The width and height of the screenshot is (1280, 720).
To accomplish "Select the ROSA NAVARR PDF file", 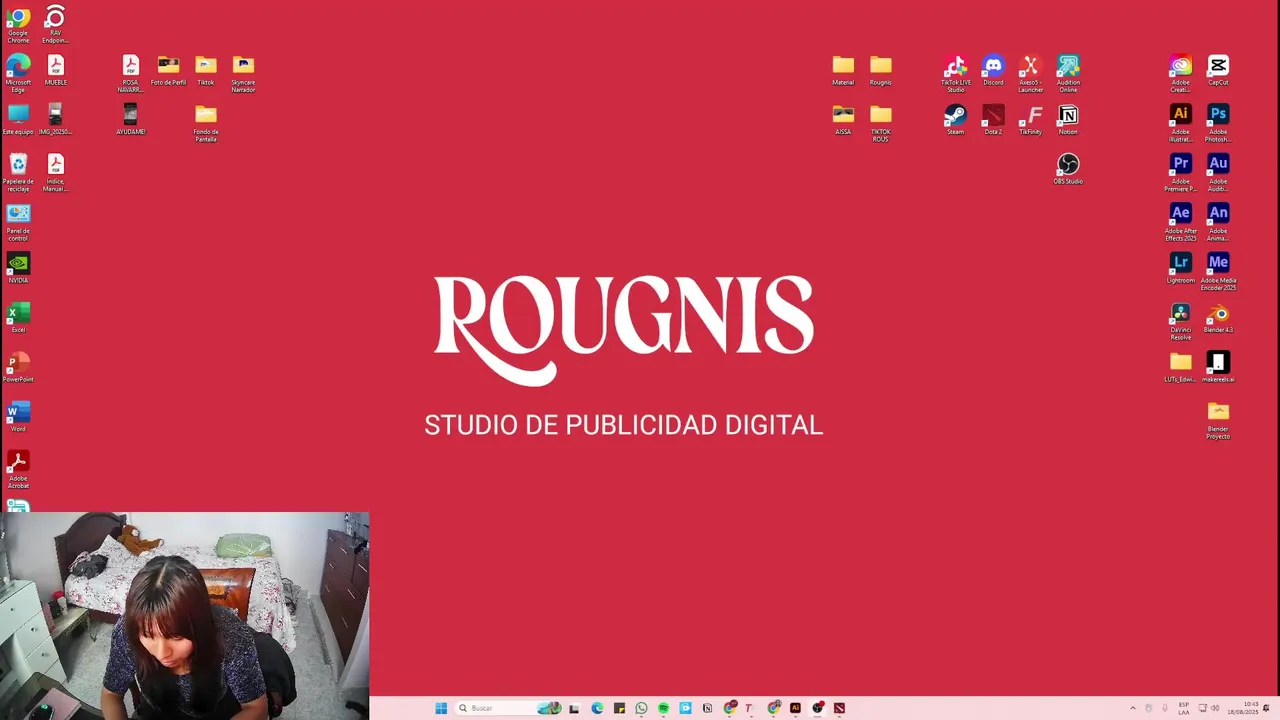I will click(x=130, y=73).
